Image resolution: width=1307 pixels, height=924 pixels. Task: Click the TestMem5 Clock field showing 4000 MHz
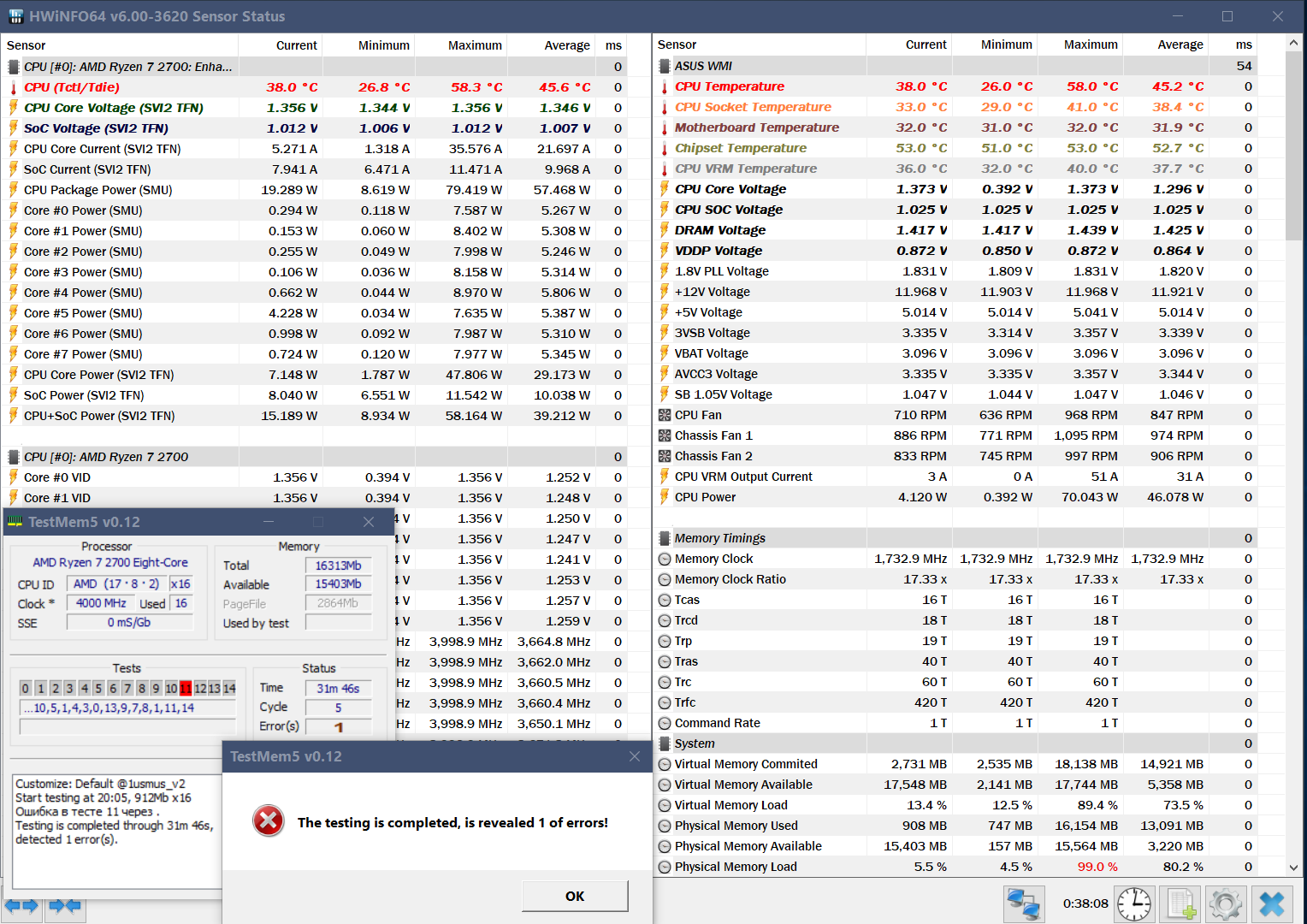(101, 603)
